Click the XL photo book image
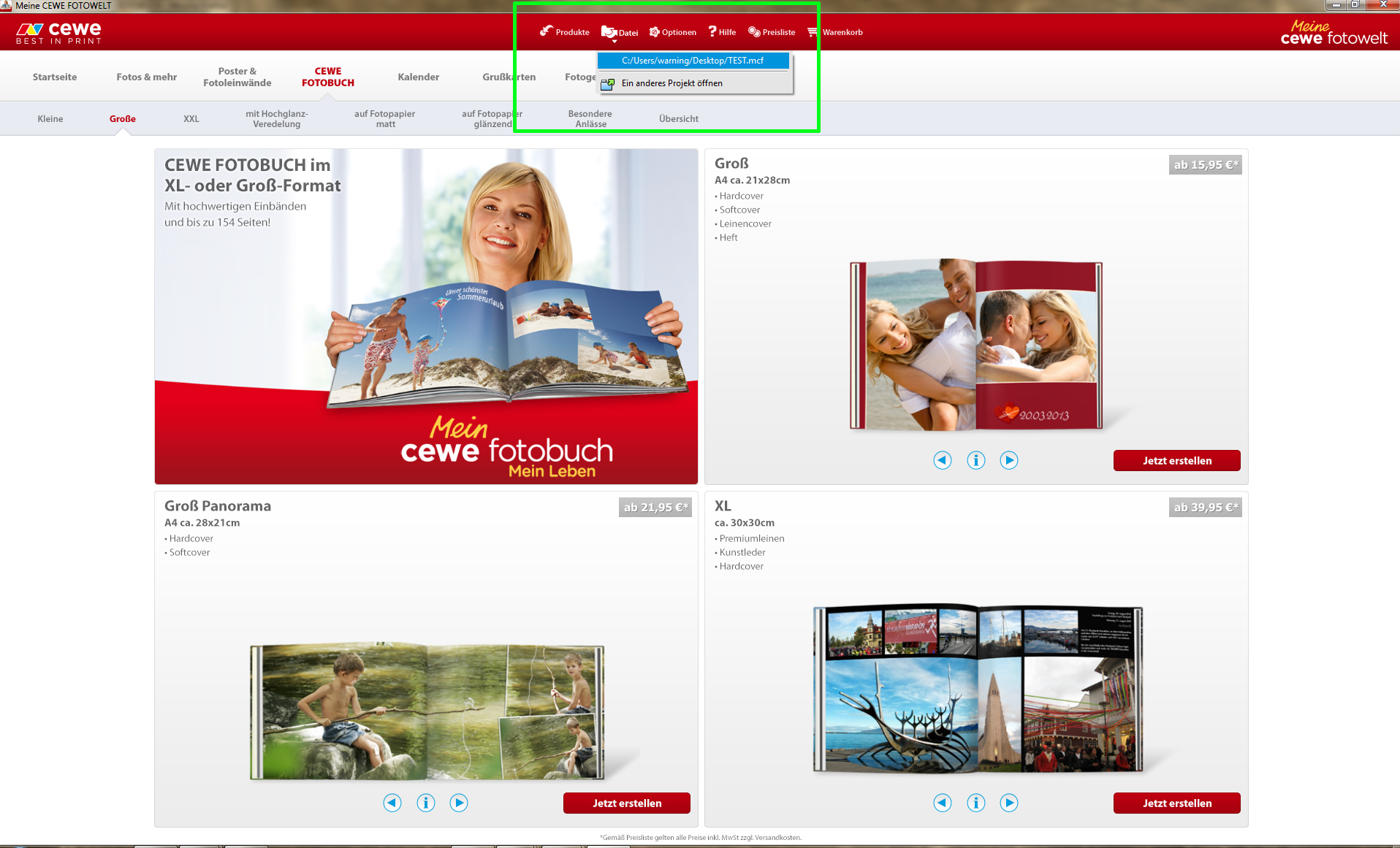The image size is (1400, 848). click(978, 688)
